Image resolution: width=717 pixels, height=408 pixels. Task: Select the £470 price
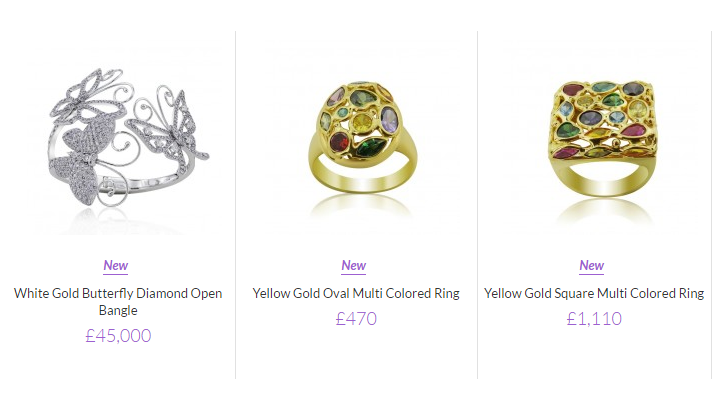point(356,319)
